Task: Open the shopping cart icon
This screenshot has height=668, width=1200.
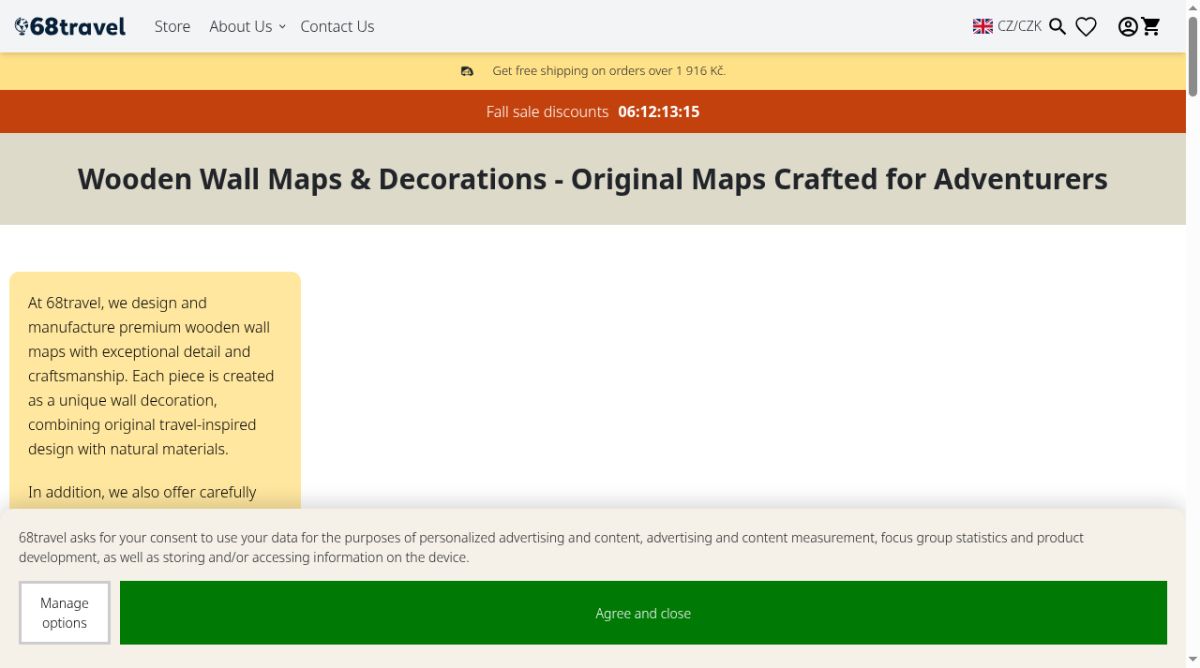Action: coord(1151,27)
